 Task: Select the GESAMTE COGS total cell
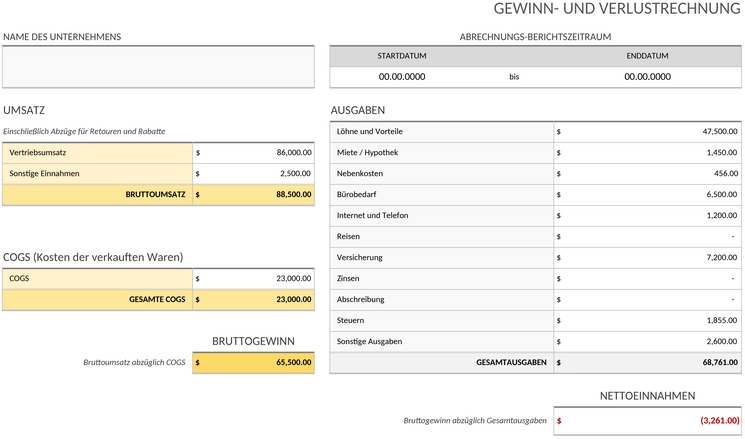(x=254, y=299)
